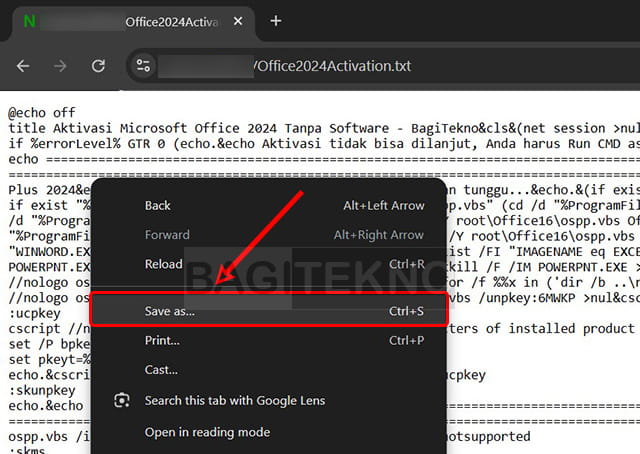
Task: Click the green N favicon on the tab
Action: pyautogui.click(x=28, y=21)
